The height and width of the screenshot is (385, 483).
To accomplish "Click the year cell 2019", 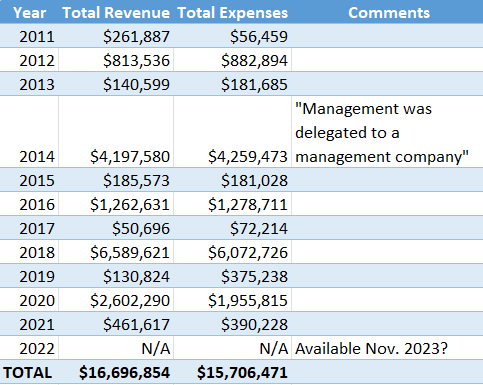I will pos(29,276).
